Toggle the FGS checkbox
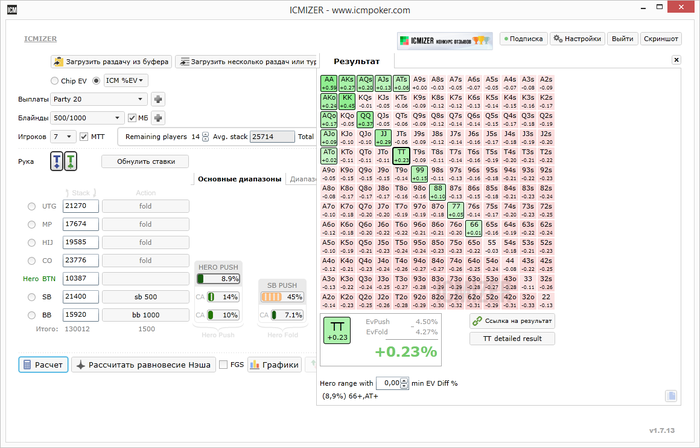 click(x=223, y=365)
